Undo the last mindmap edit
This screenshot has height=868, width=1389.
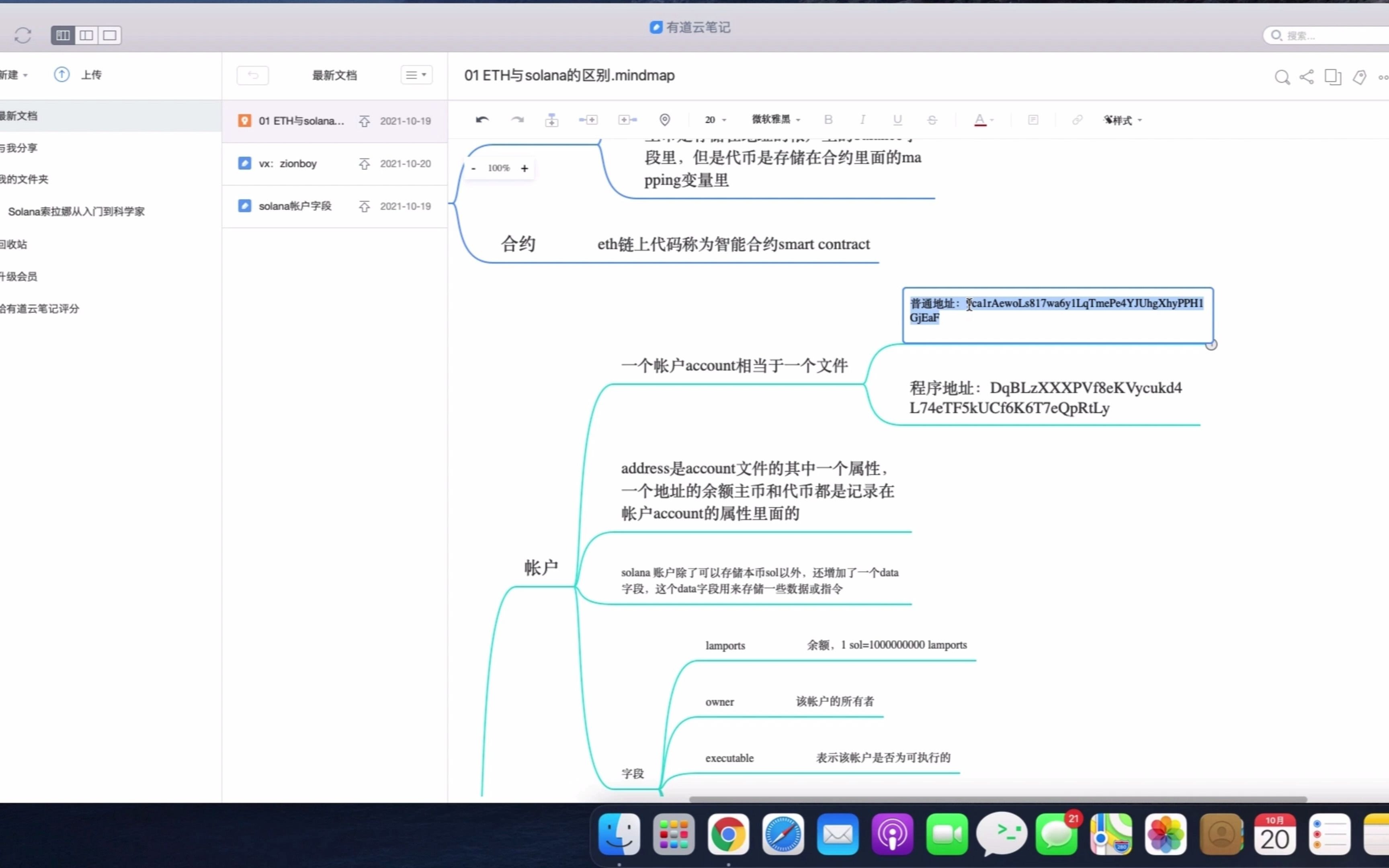[482, 119]
